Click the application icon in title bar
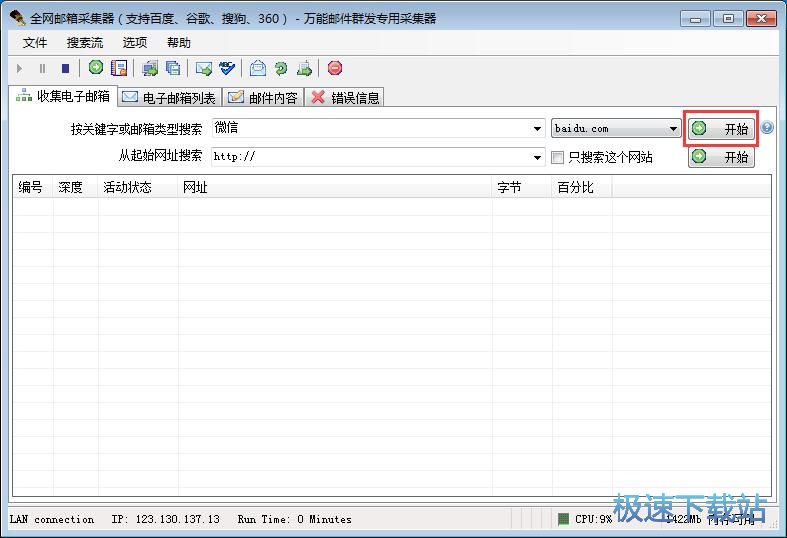Screen dimensions: 787x538 tap(18, 18)
